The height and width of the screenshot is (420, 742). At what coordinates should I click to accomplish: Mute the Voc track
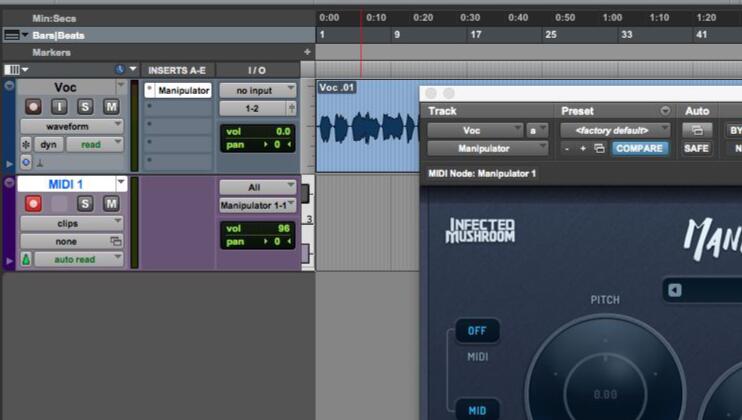(111, 107)
